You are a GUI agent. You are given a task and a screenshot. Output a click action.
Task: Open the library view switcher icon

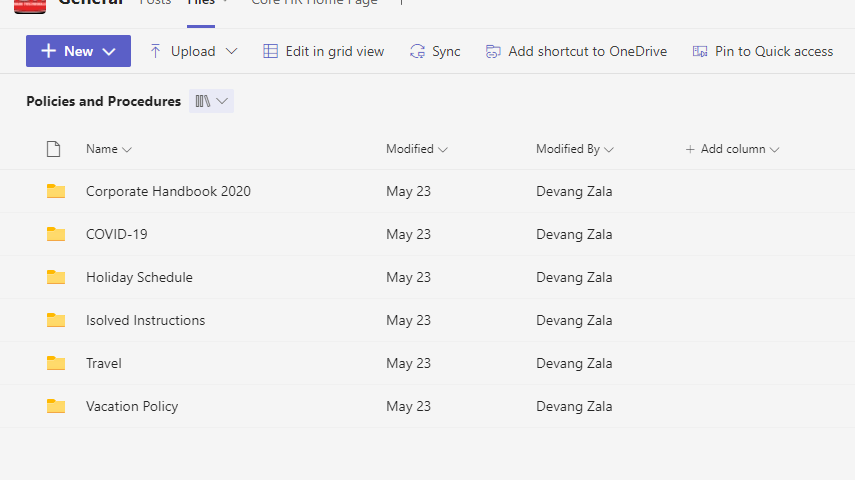tap(203, 101)
